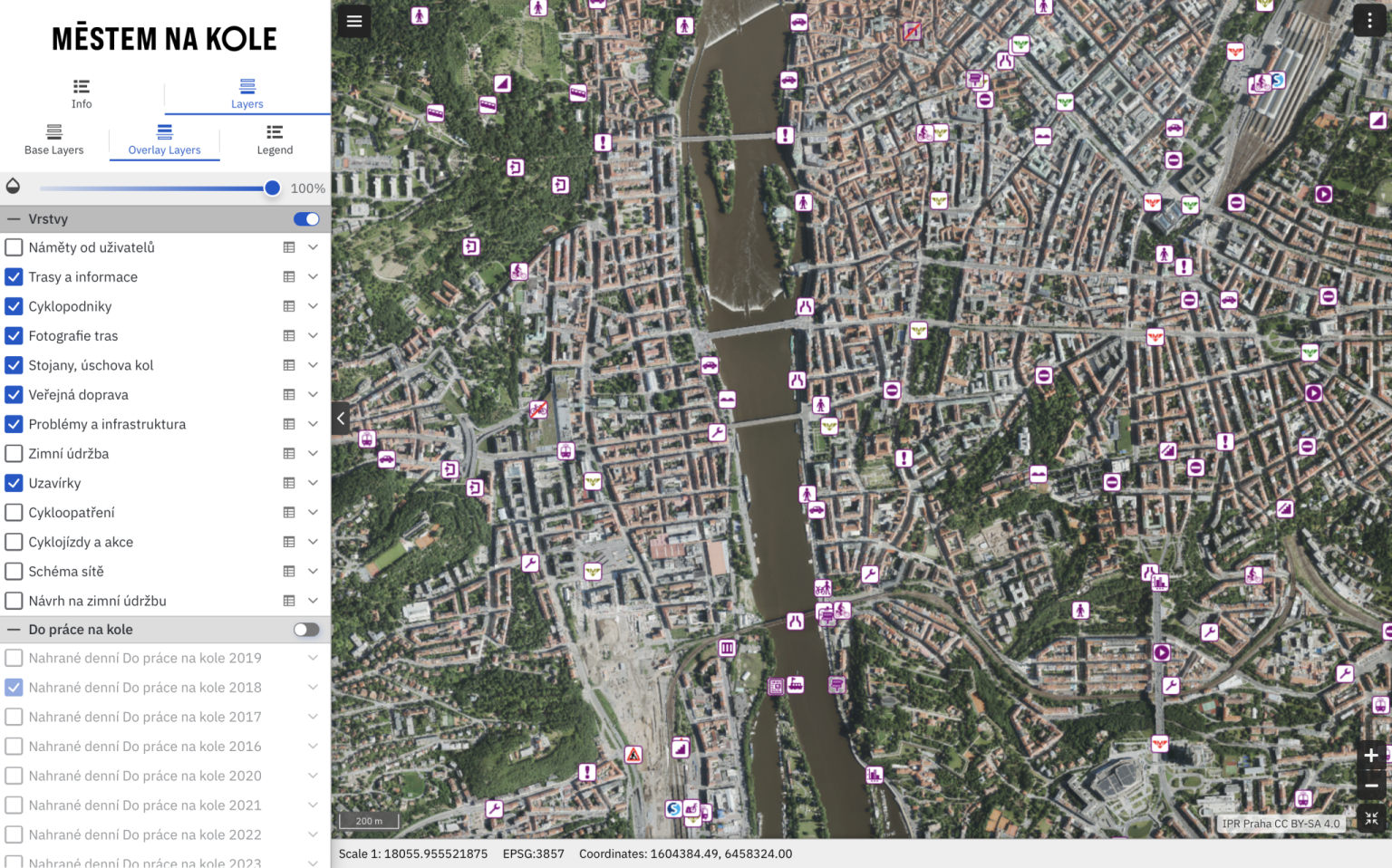Turn off the Vrstvy group toggle
The image size is (1392, 868).
[306, 219]
